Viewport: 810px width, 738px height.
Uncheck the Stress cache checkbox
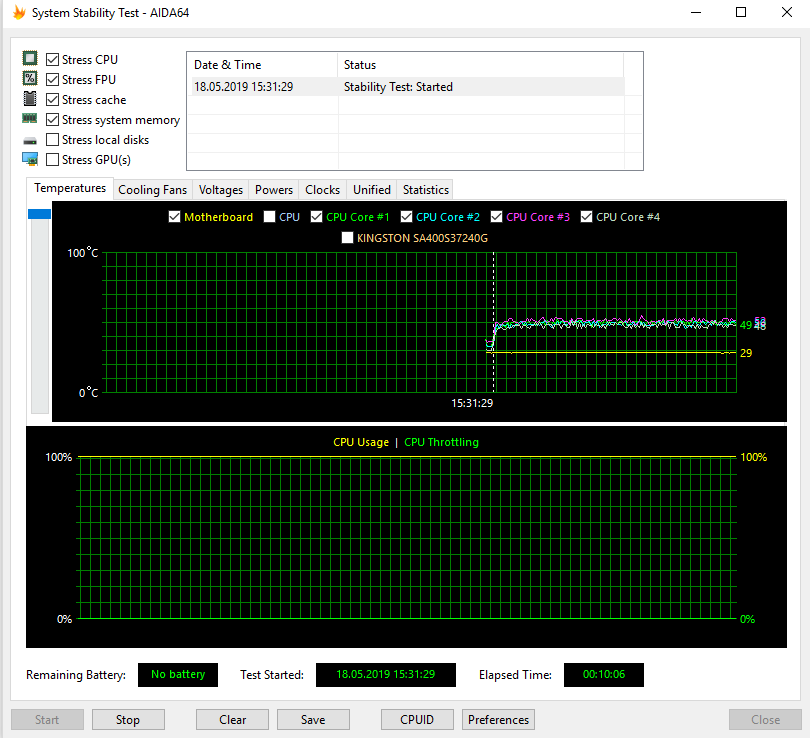coord(52,100)
